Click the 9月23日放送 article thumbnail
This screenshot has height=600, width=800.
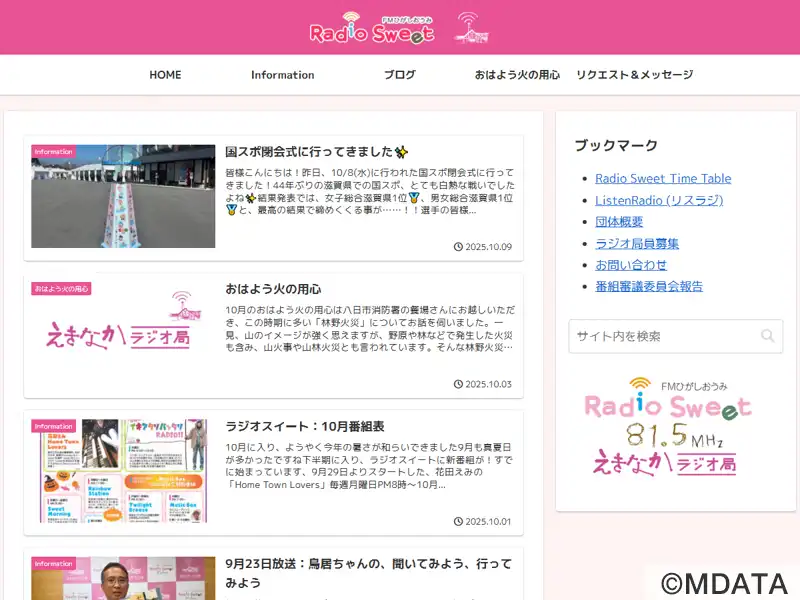[x=123, y=578]
